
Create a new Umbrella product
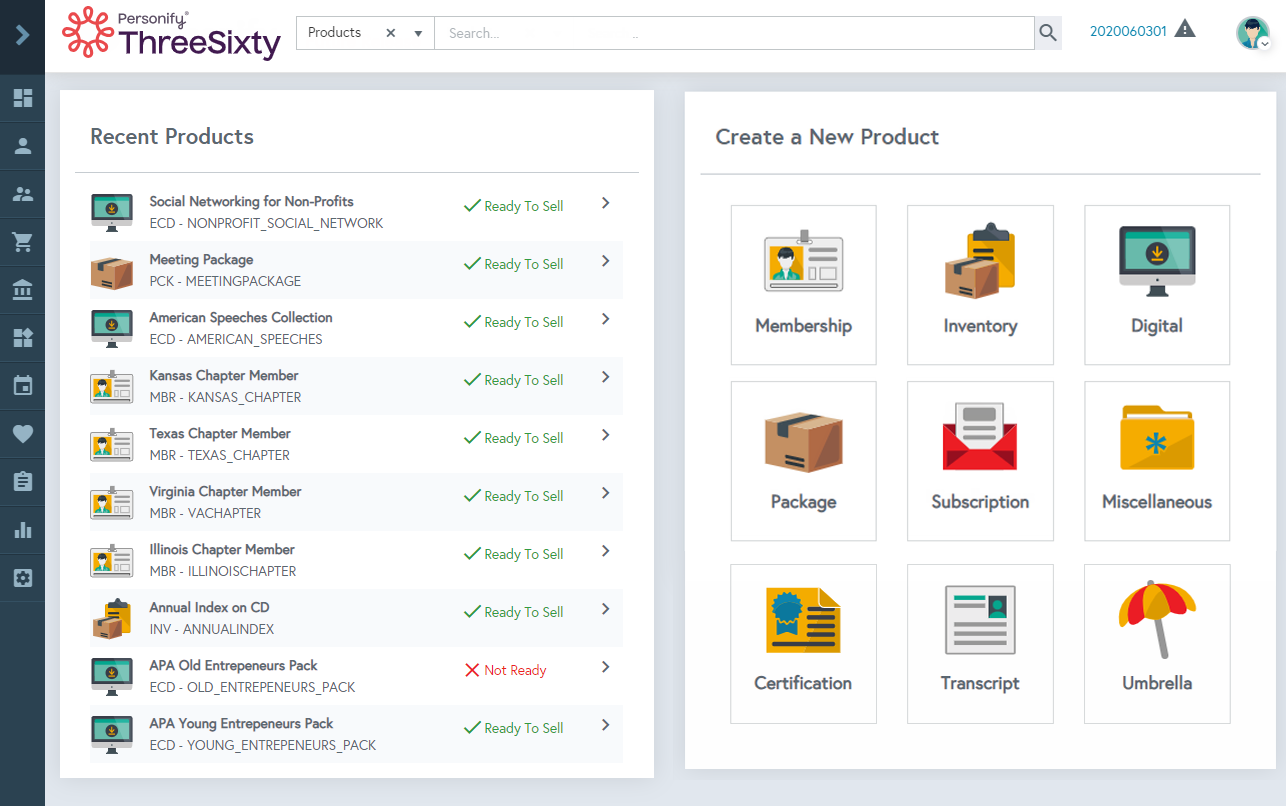(1157, 644)
